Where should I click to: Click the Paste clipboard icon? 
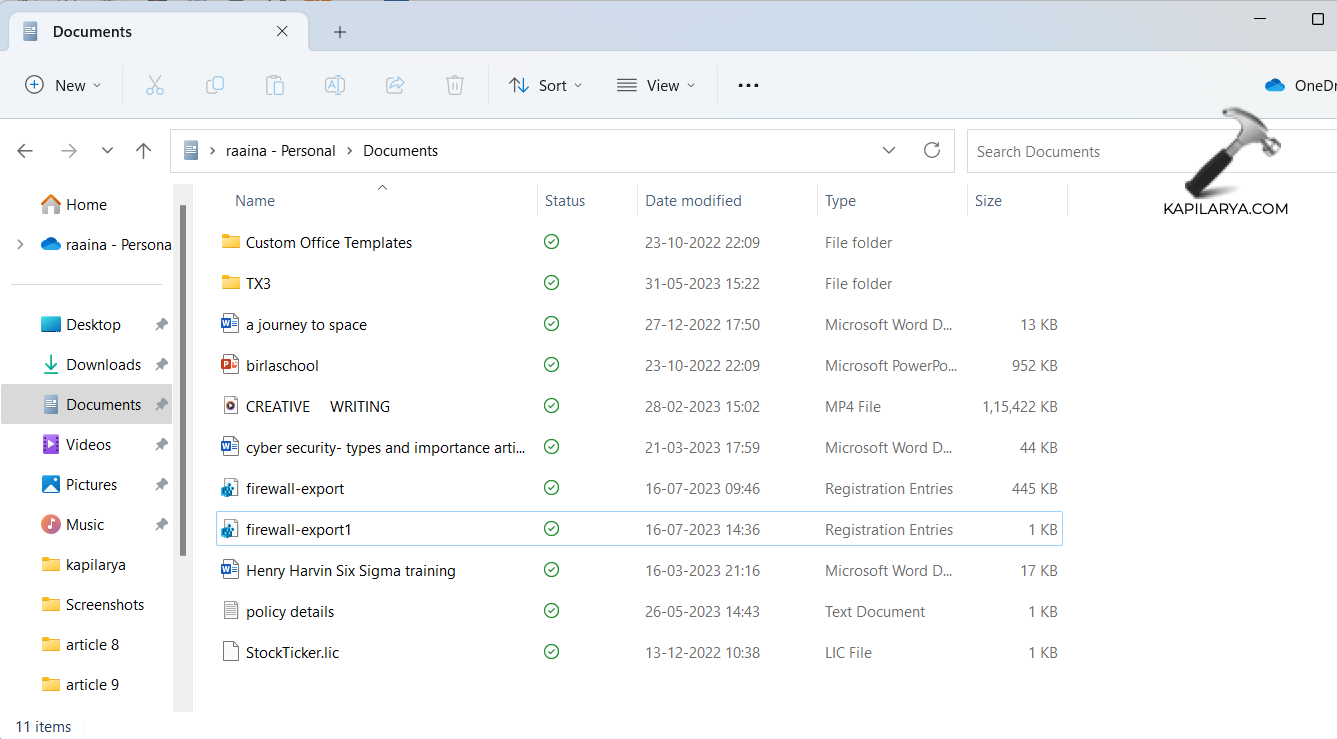click(275, 86)
